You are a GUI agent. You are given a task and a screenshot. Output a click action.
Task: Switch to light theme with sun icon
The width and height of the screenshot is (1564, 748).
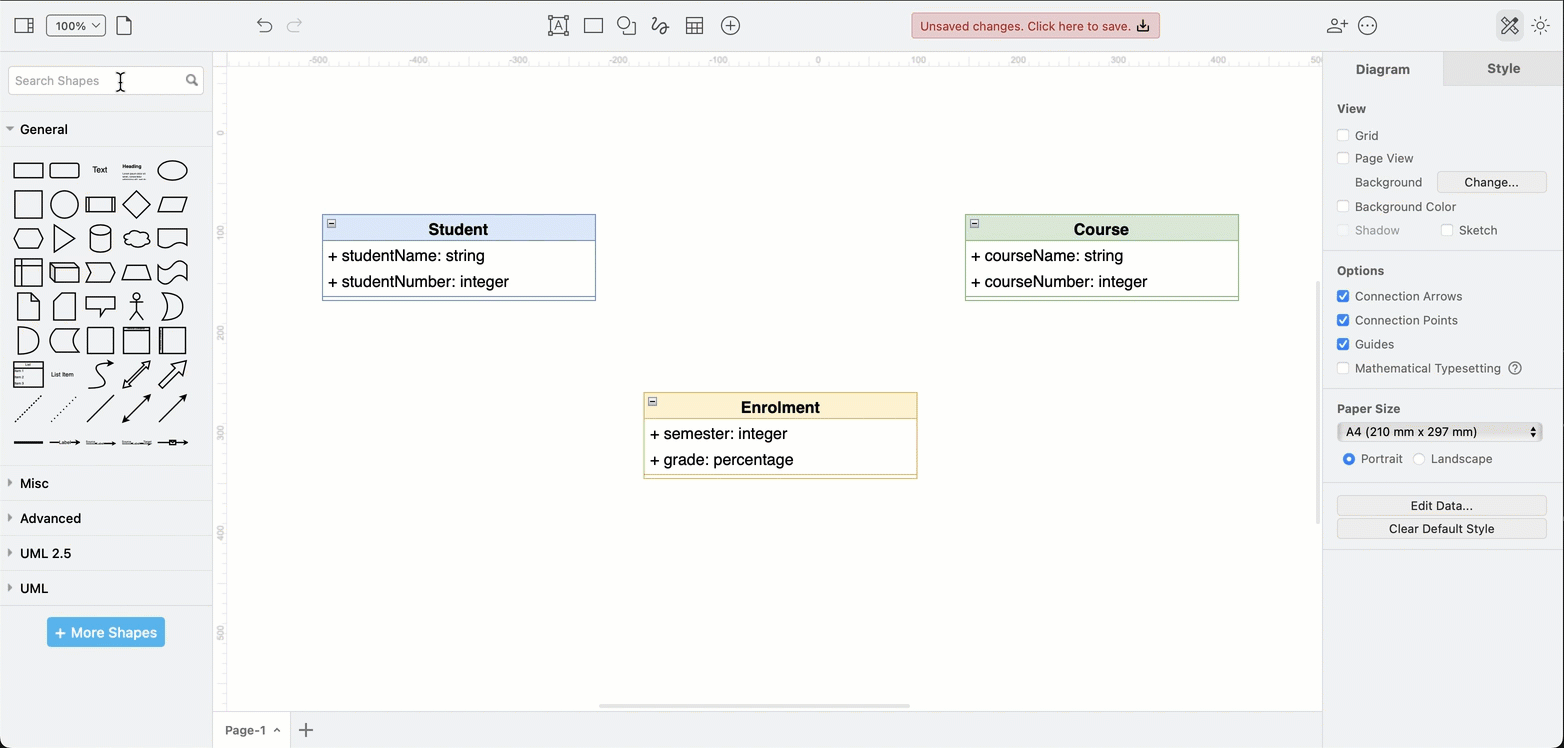pyautogui.click(x=1541, y=25)
